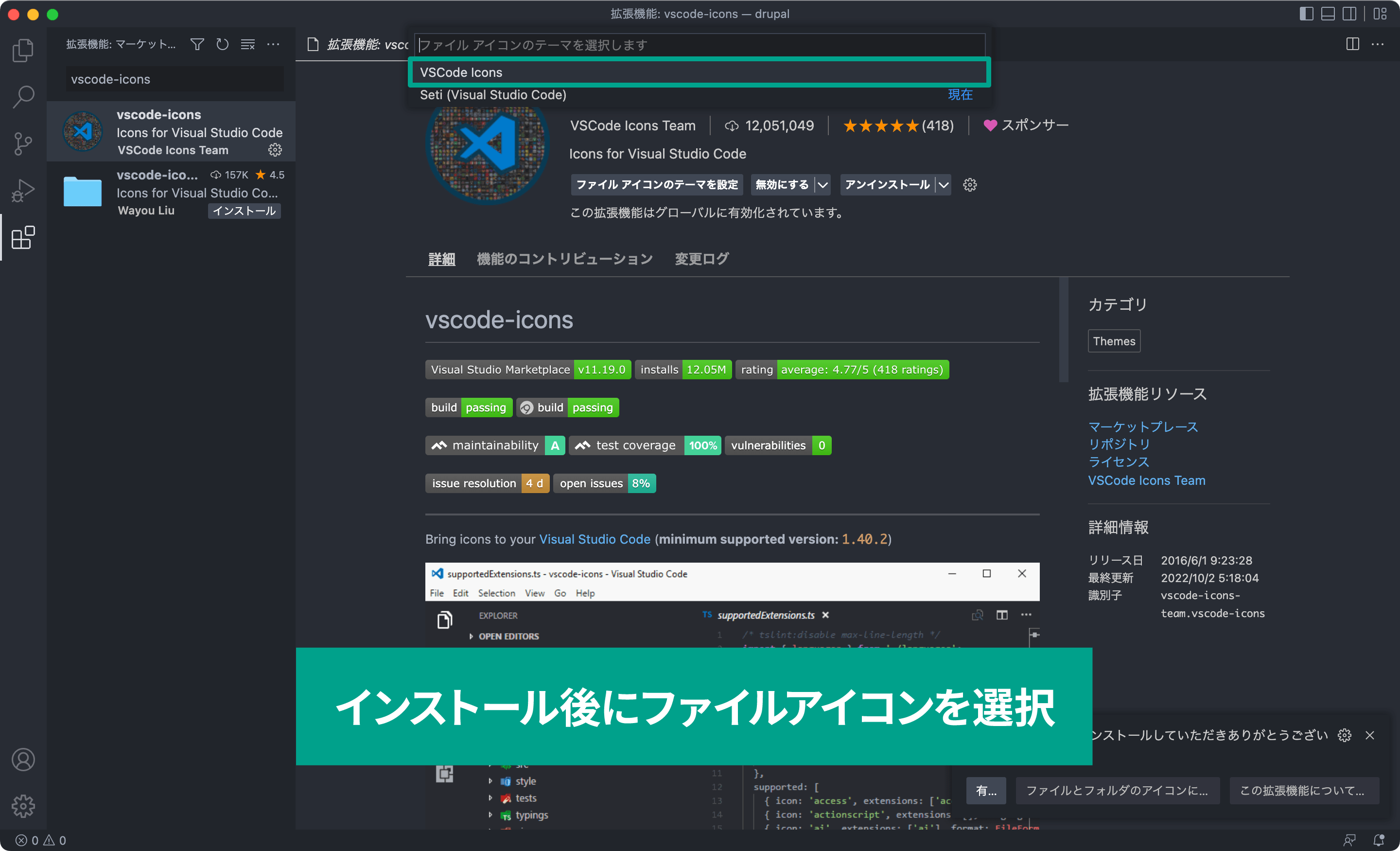Click the 無効にする button

[782, 185]
